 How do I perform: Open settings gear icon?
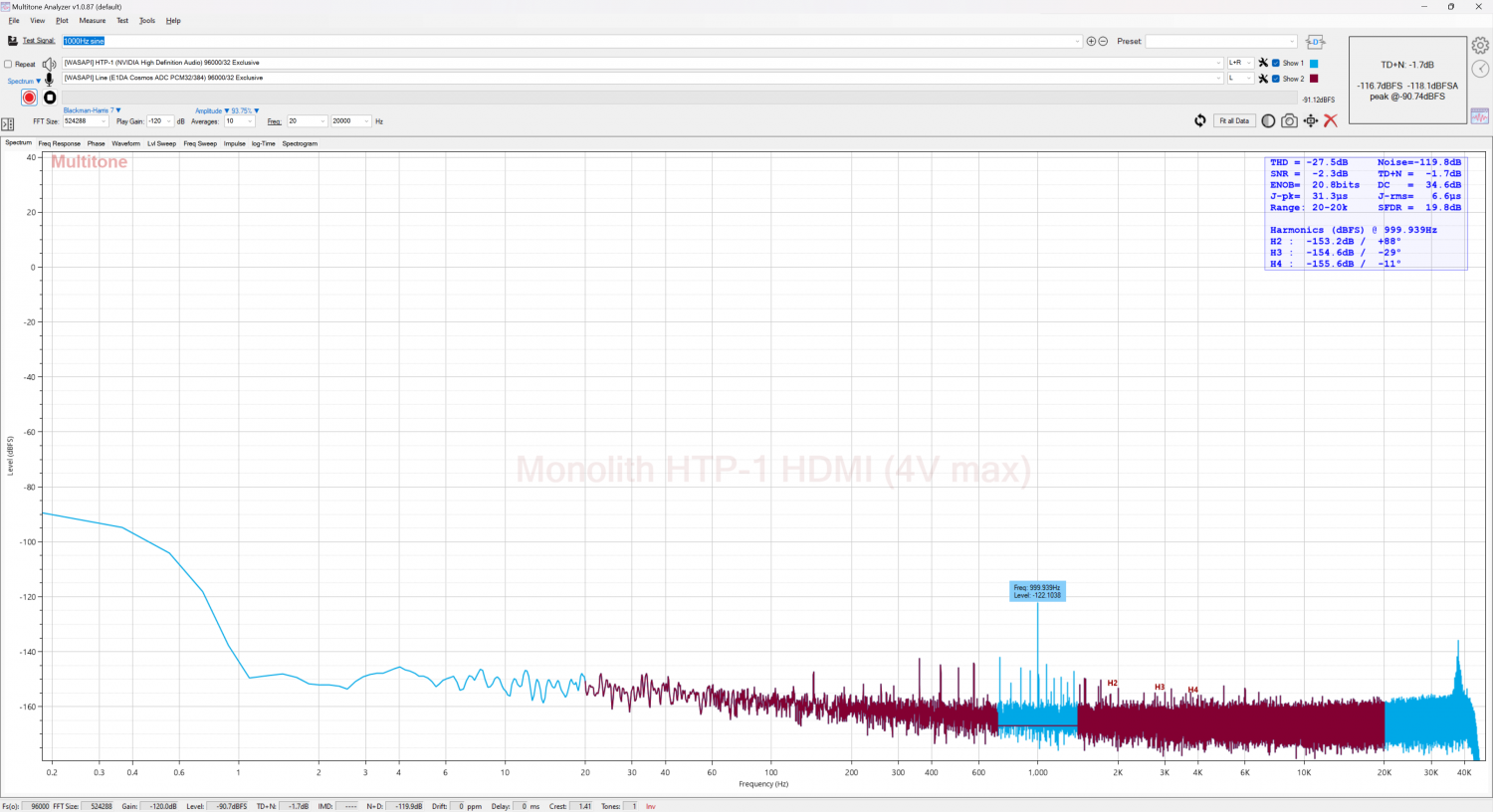pyautogui.click(x=1480, y=46)
